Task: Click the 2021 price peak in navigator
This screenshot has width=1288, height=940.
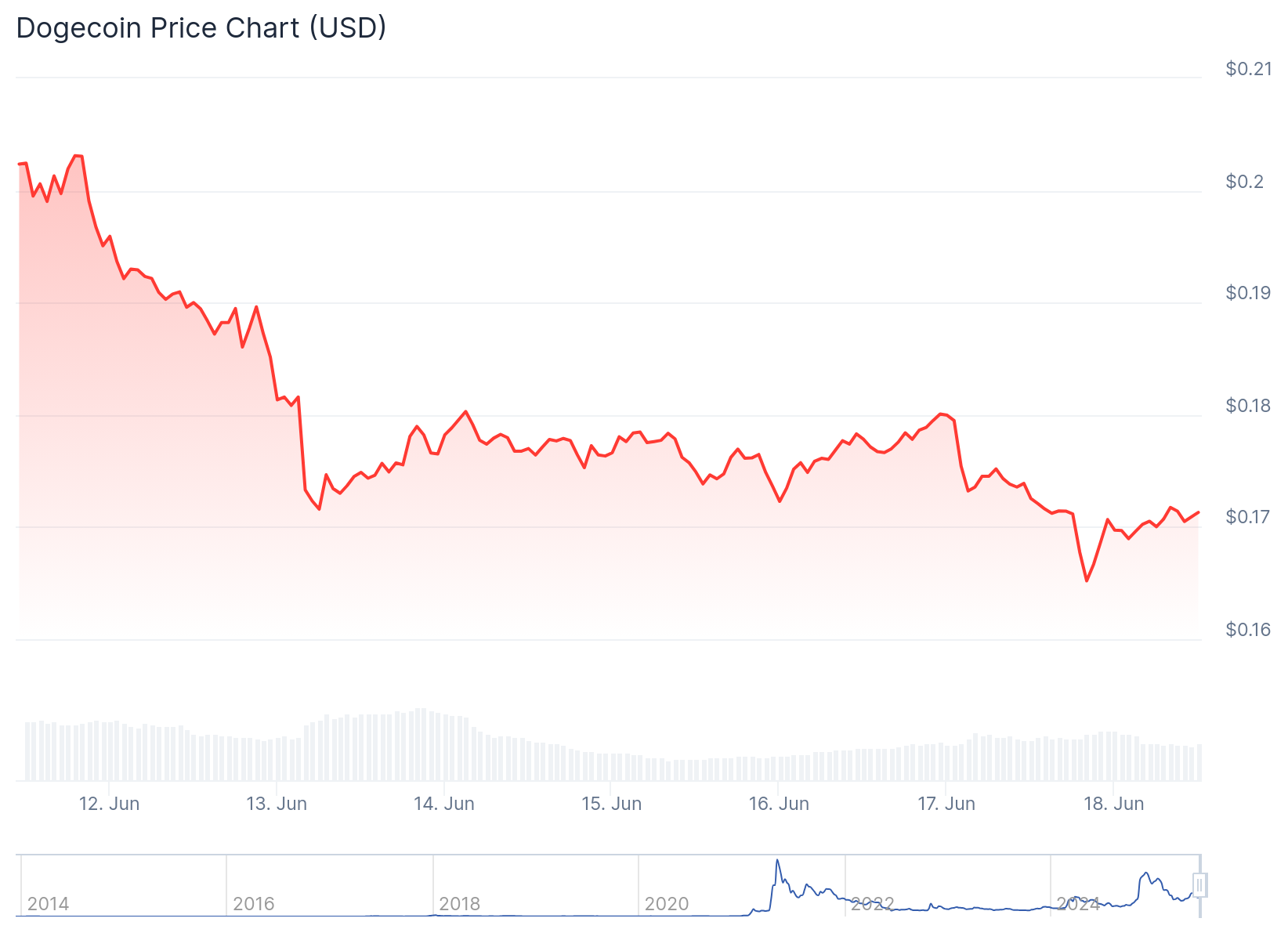Action: (x=777, y=861)
